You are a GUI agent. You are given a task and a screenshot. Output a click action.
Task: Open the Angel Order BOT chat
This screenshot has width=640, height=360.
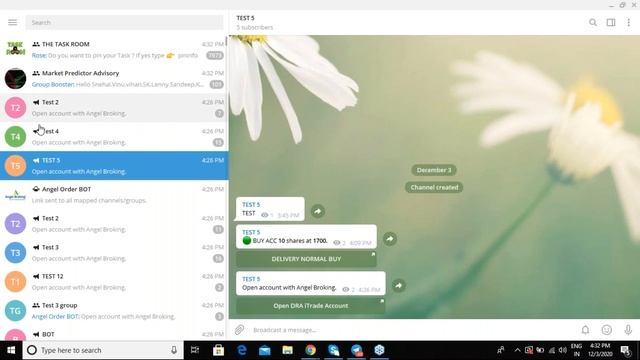point(114,194)
